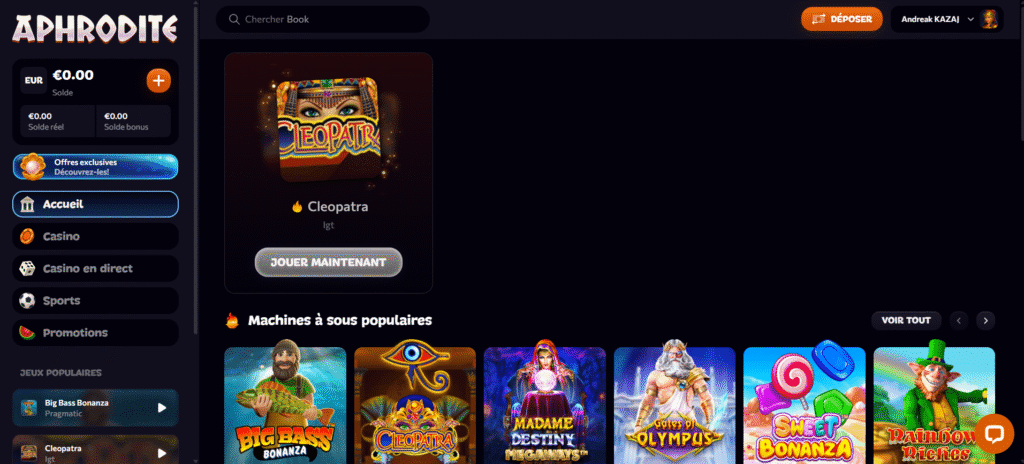Go to previous popular slots page

959,320
